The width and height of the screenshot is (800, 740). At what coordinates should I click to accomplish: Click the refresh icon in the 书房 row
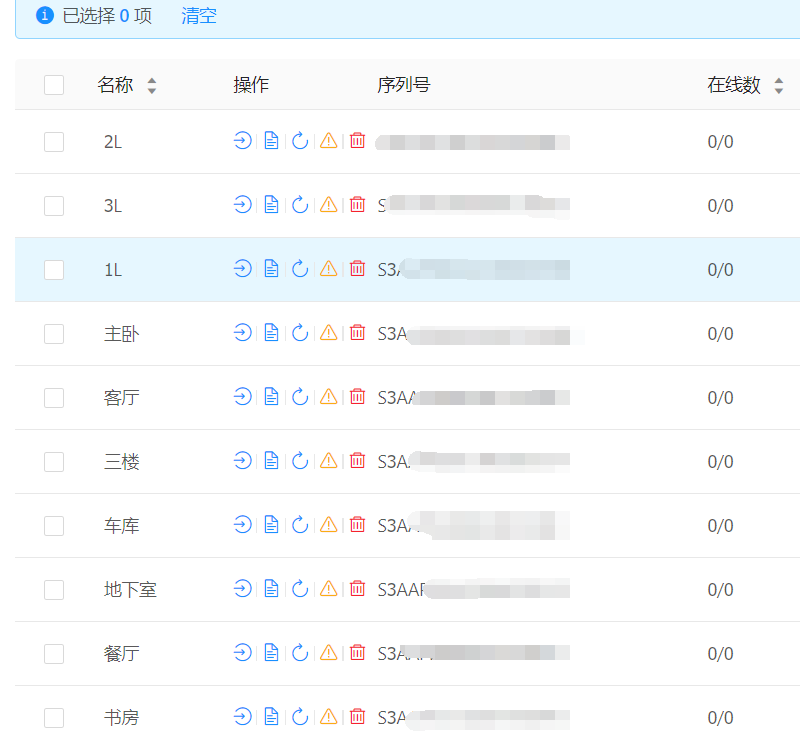(300, 717)
